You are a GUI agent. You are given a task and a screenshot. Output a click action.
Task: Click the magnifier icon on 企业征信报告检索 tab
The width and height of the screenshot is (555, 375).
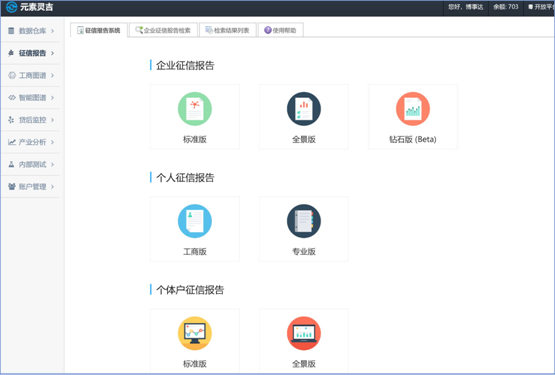(x=139, y=30)
